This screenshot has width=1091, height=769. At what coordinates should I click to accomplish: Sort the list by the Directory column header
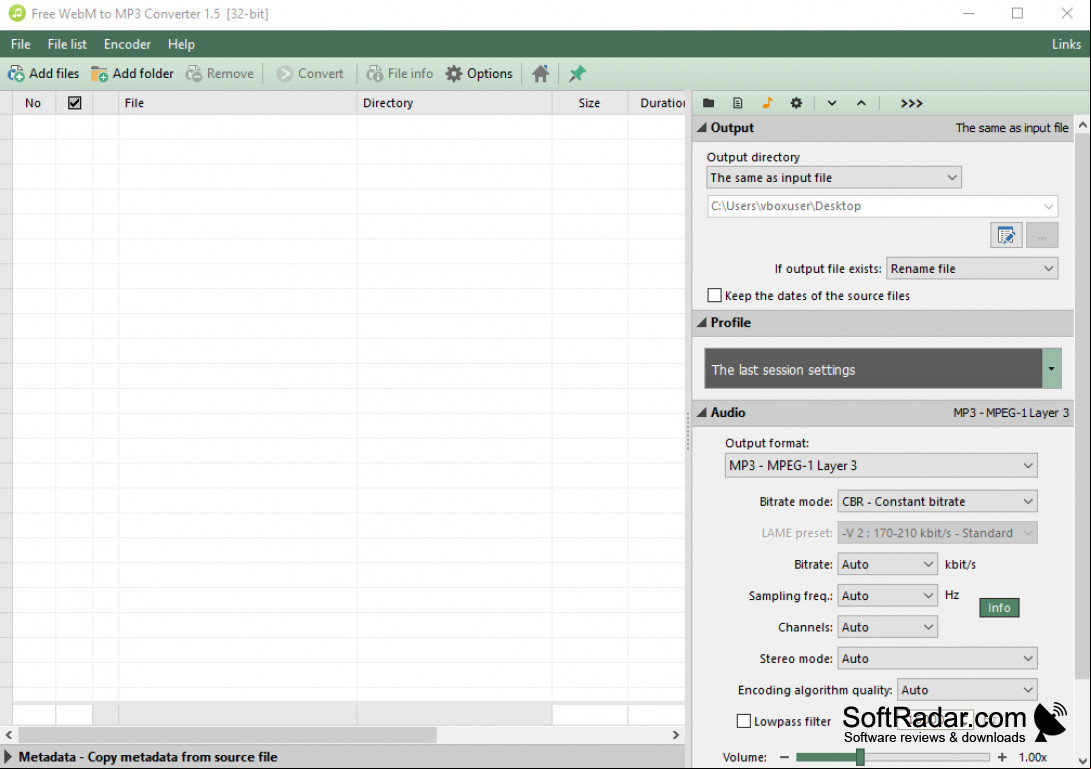pyautogui.click(x=454, y=103)
